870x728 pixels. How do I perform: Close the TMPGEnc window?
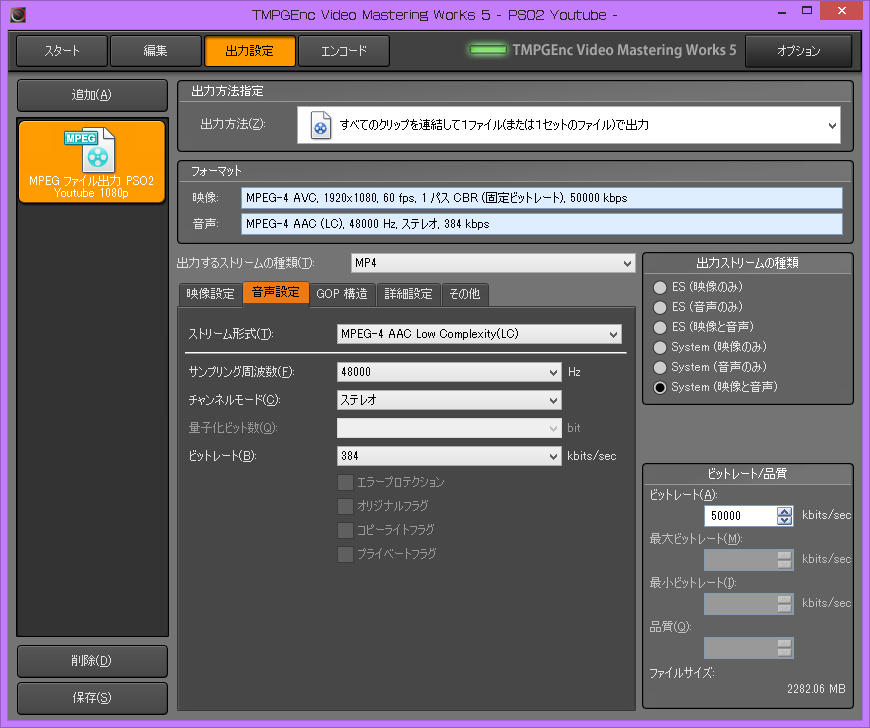click(x=842, y=11)
